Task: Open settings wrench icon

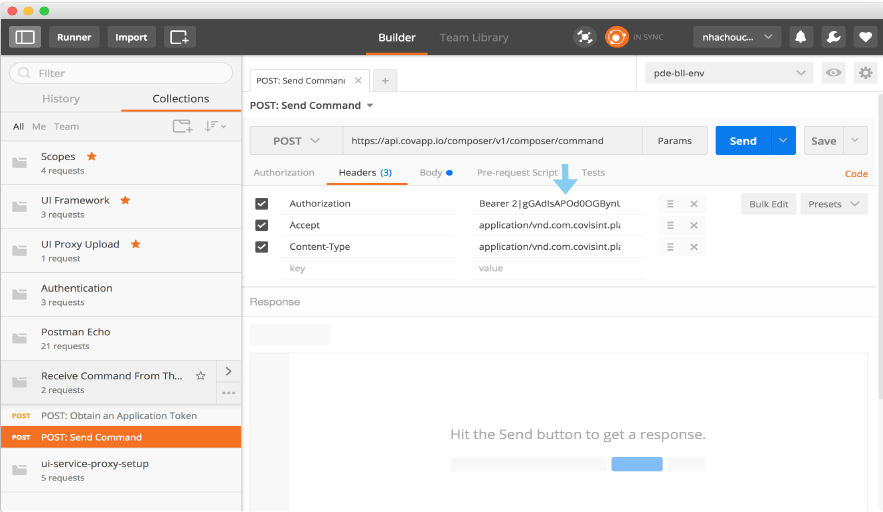Action: click(832, 37)
